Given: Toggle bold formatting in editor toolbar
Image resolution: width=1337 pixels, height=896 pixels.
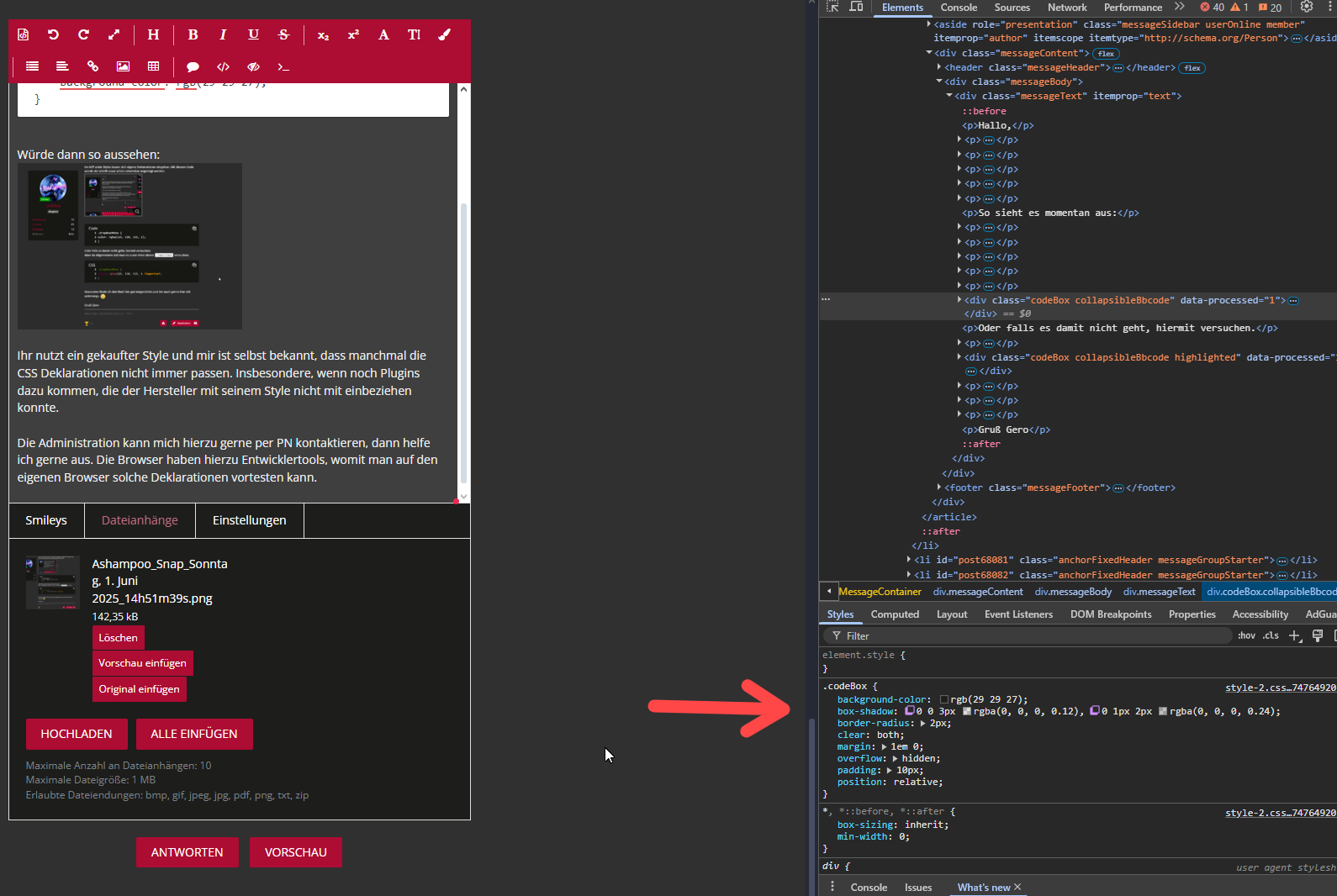Looking at the screenshot, I should (x=193, y=34).
